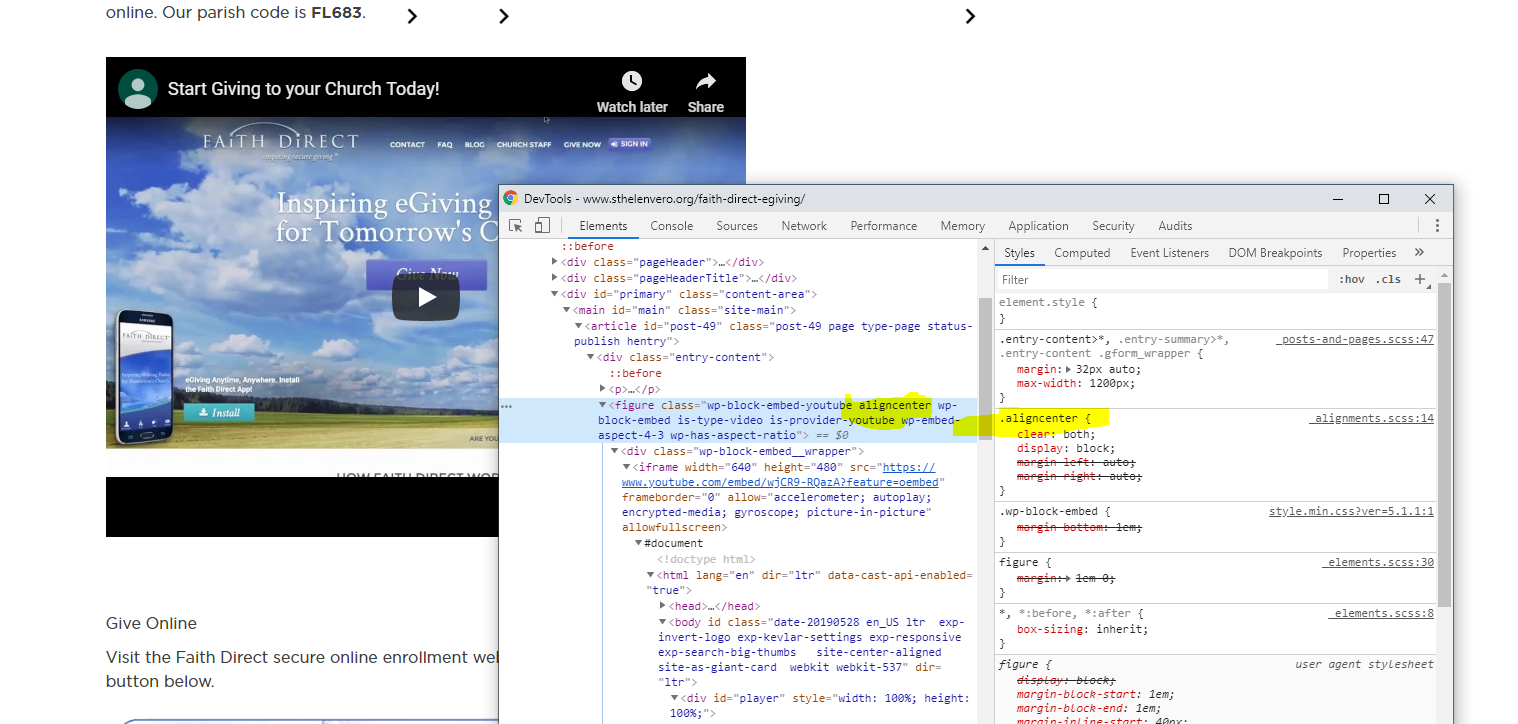Click the three-dot actions beside figure element

506,406
